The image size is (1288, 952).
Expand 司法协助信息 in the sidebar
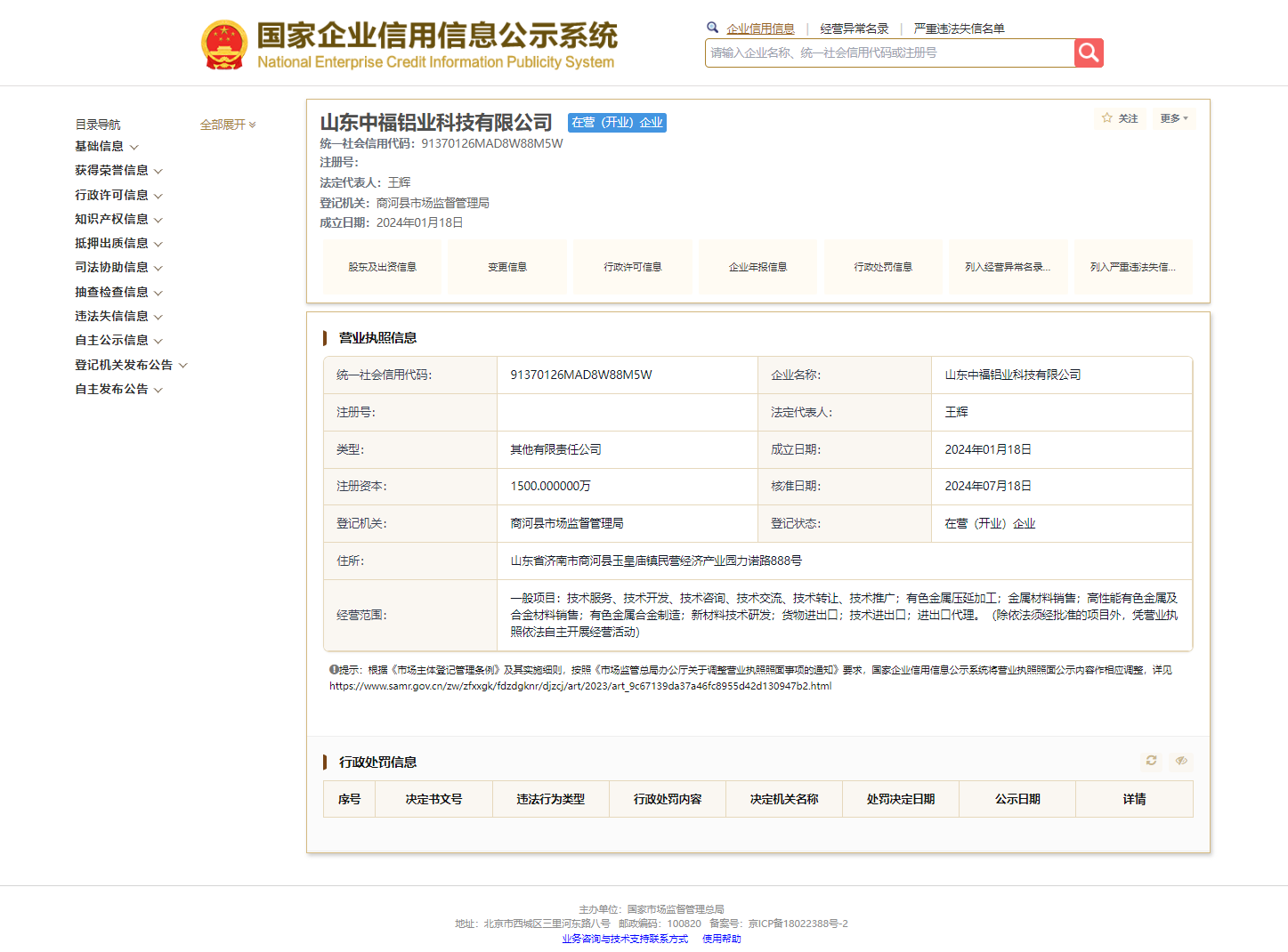coord(118,267)
